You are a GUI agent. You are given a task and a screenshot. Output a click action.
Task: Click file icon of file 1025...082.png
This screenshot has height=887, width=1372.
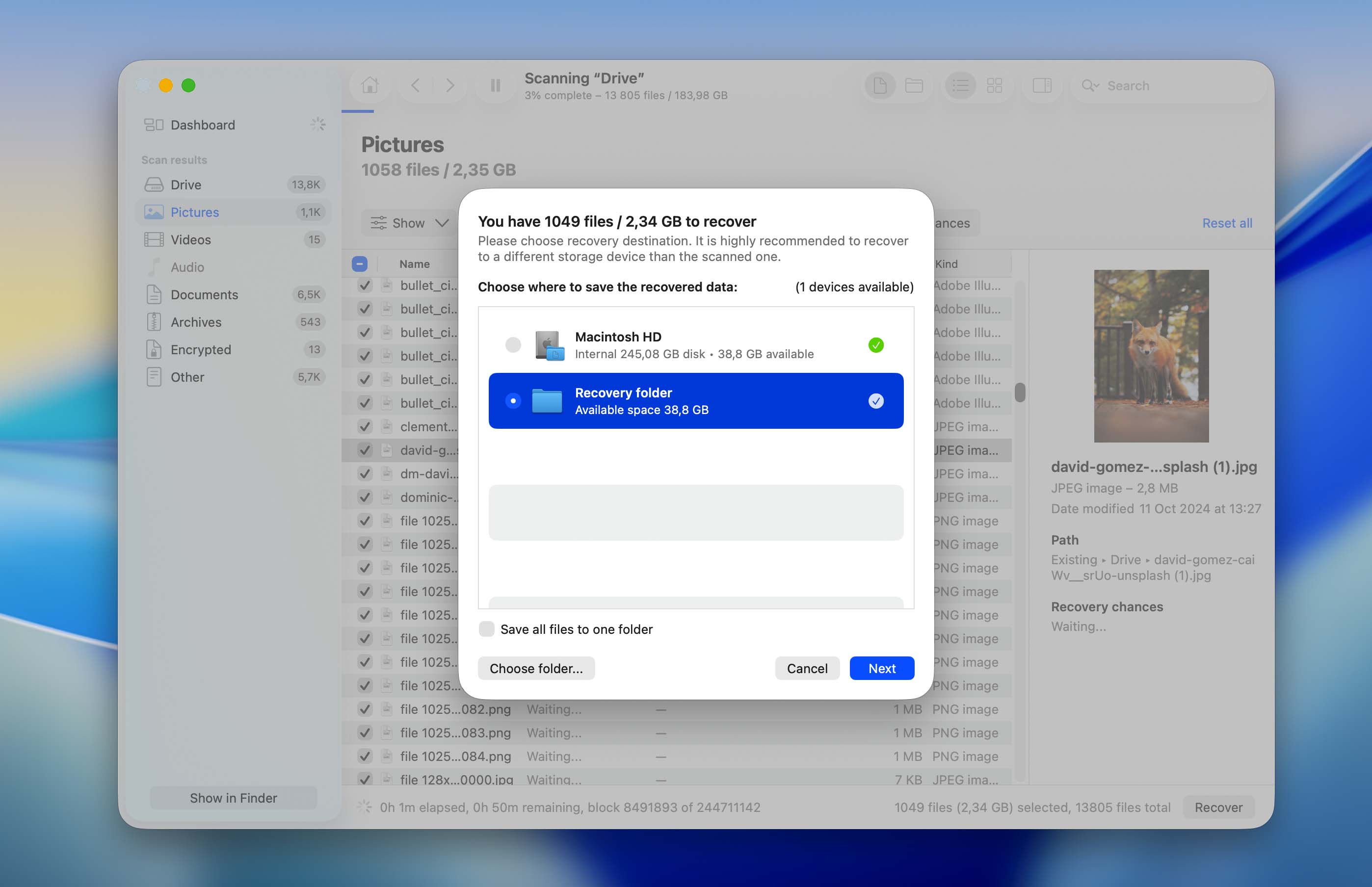tap(387, 709)
